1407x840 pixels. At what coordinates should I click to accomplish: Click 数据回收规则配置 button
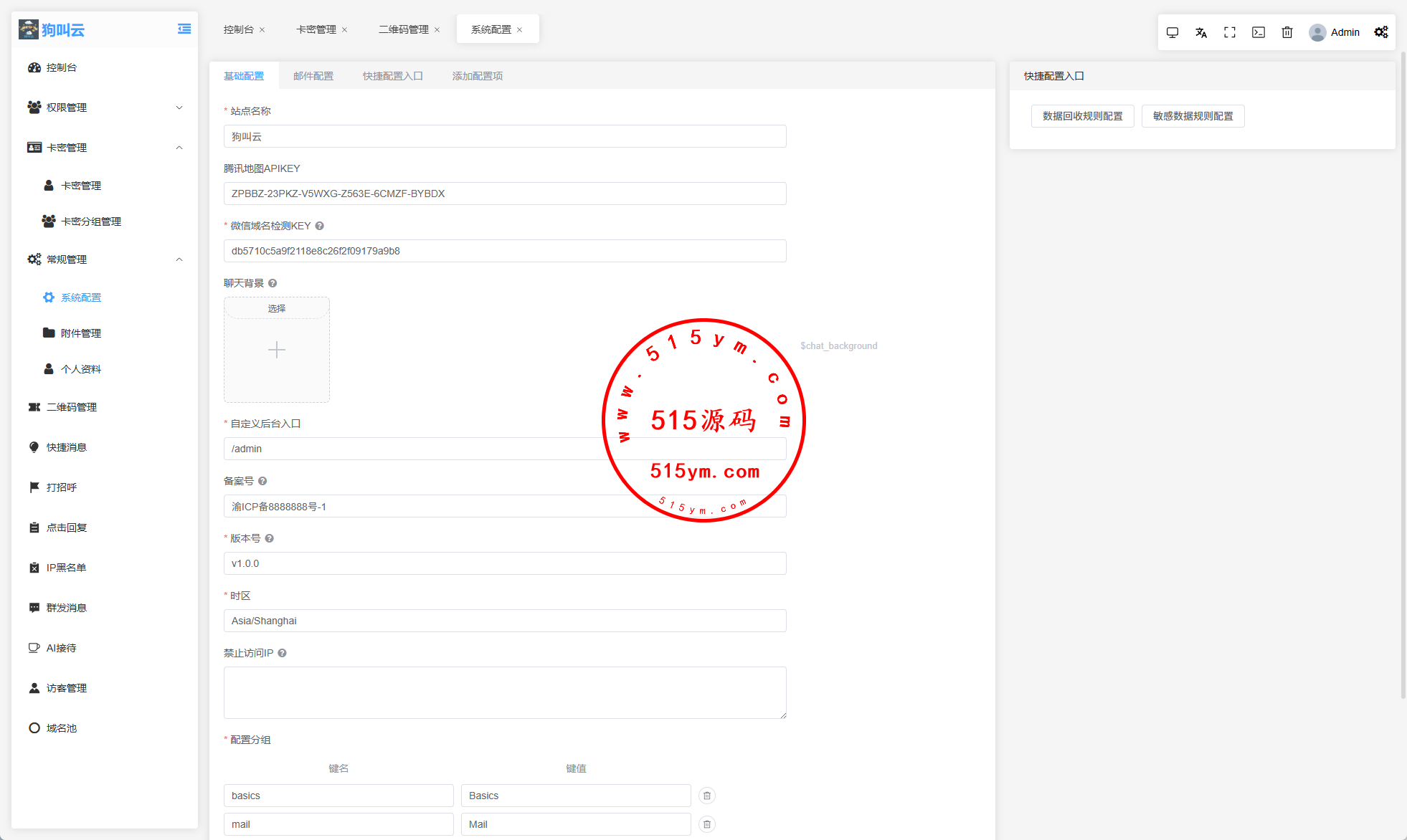[1082, 116]
